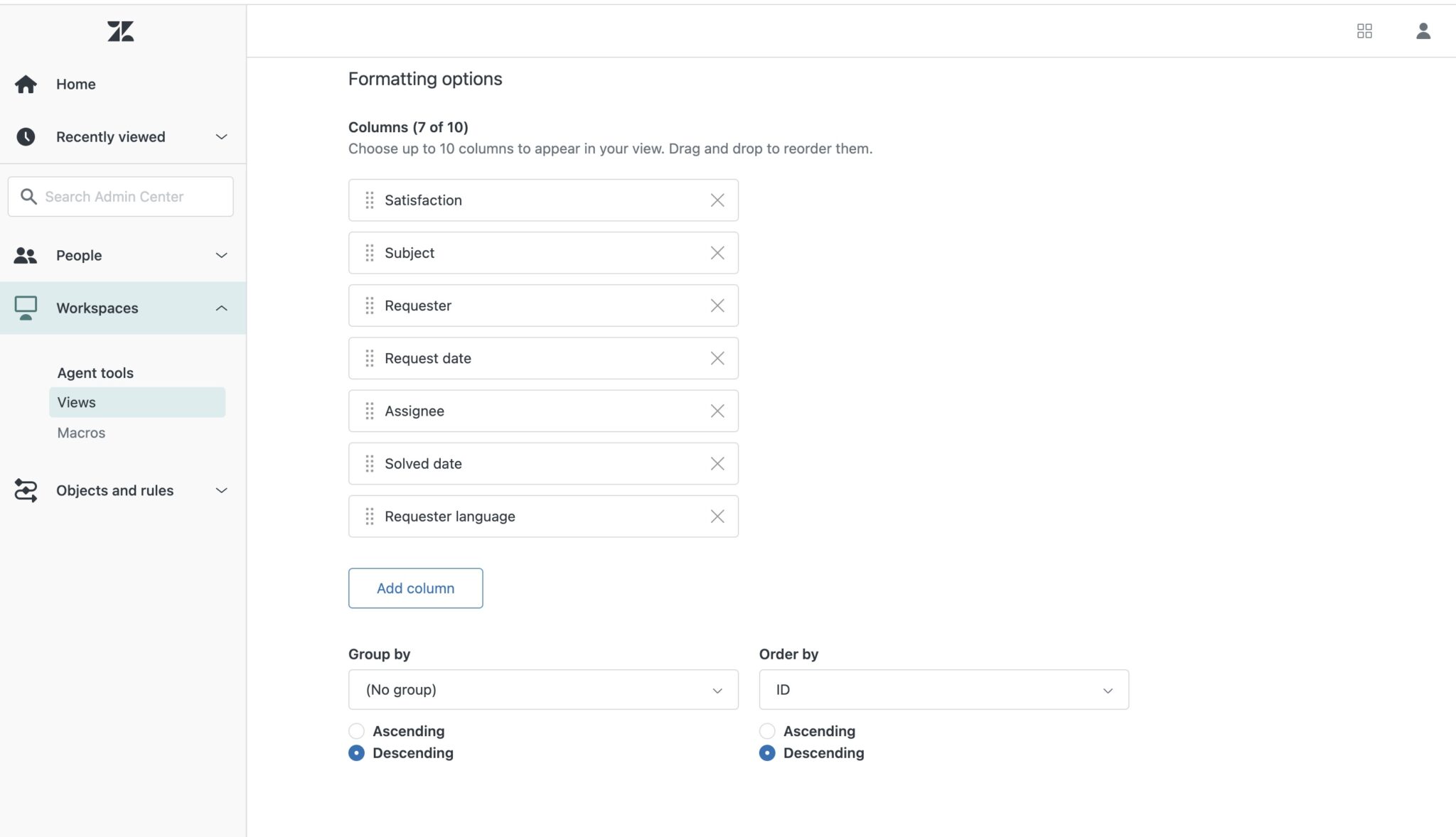Open the Home page from sidebar
The height and width of the screenshot is (837, 1456).
(75, 84)
